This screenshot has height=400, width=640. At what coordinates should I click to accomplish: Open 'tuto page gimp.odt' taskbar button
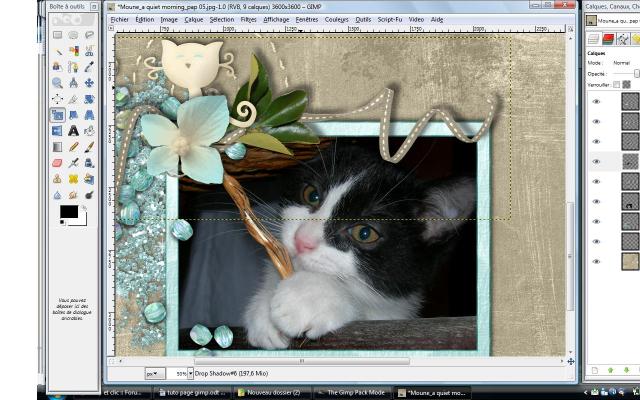click(193, 393)
